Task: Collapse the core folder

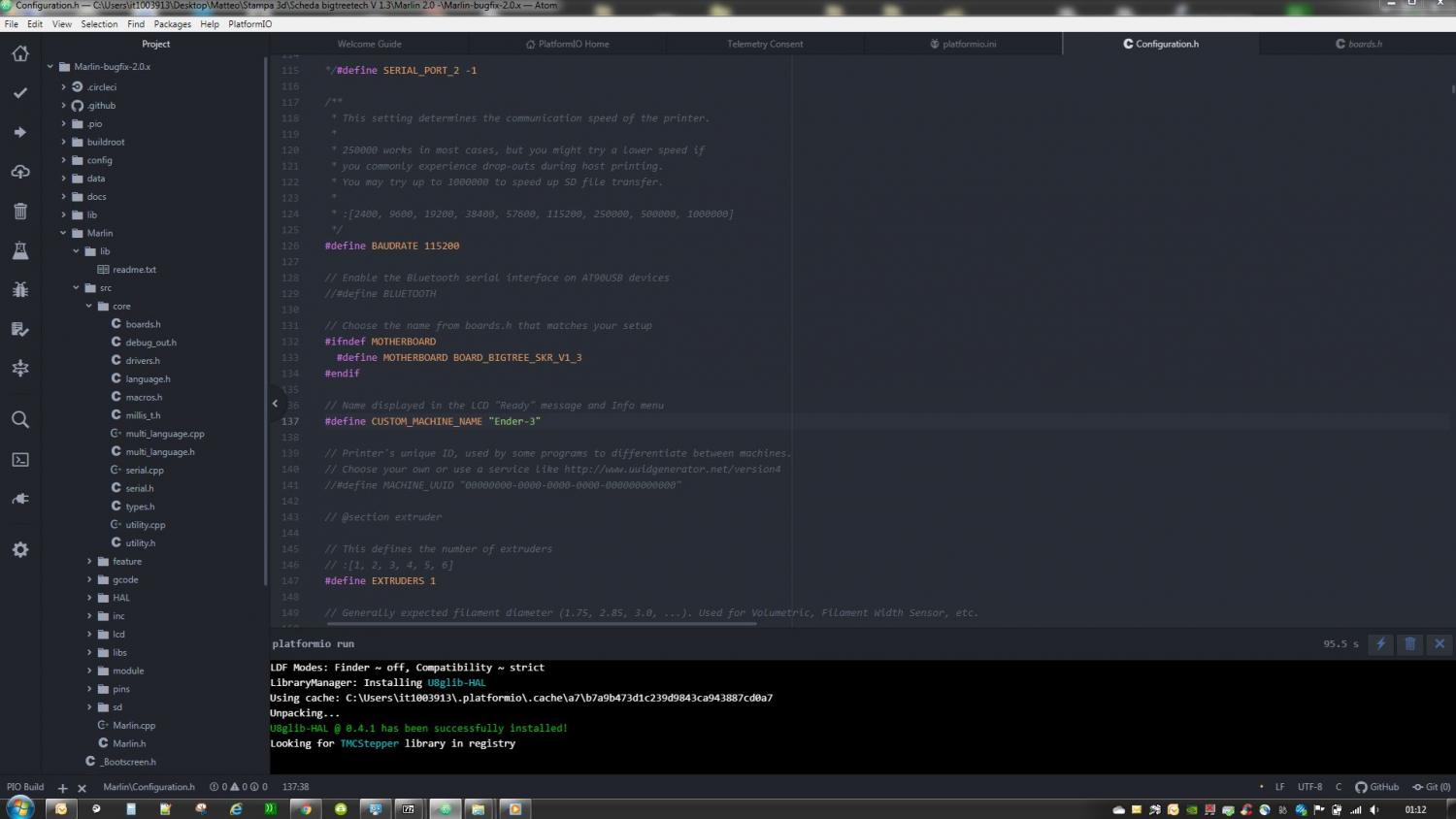Action: coord(89,306)
